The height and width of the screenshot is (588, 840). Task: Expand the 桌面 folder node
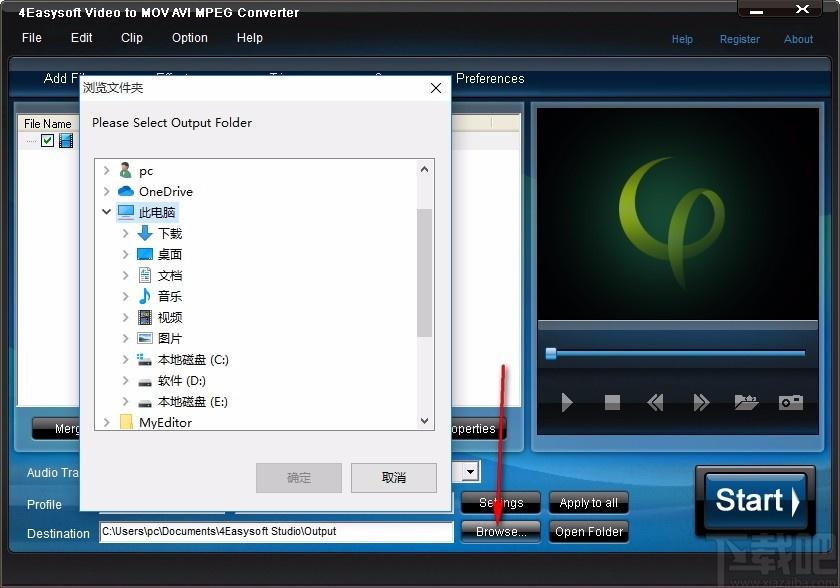click(125, 254)
